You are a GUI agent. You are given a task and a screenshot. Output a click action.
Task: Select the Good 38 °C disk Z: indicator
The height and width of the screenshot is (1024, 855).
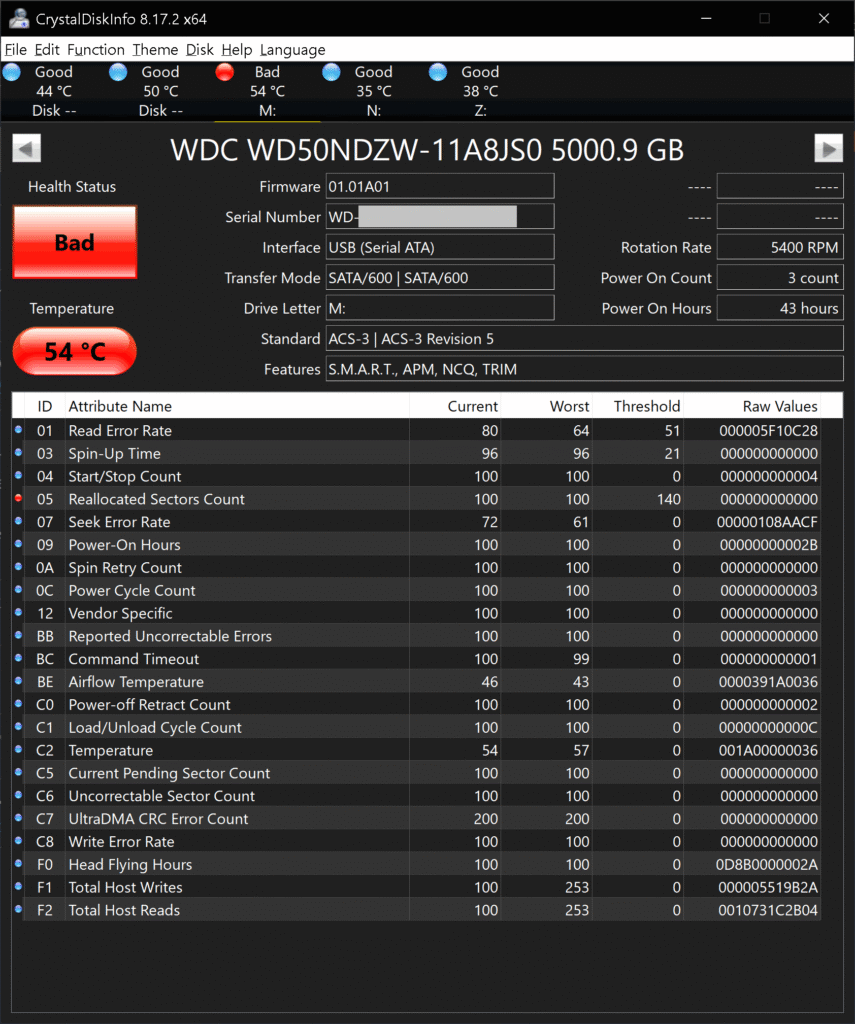tap(479, 91)
